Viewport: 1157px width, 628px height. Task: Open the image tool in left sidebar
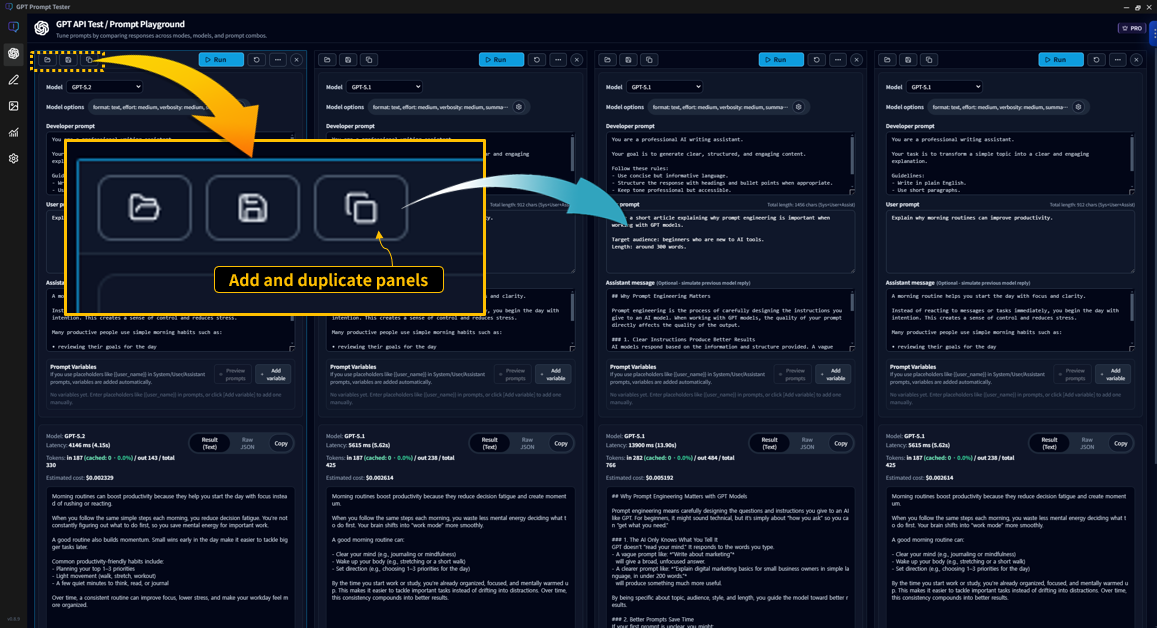(14, 106)
